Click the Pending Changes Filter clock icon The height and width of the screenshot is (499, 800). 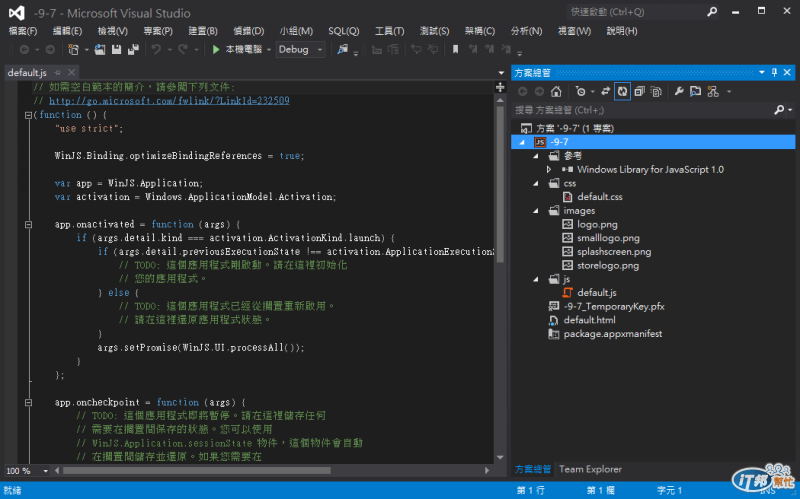tap(581, 91)
